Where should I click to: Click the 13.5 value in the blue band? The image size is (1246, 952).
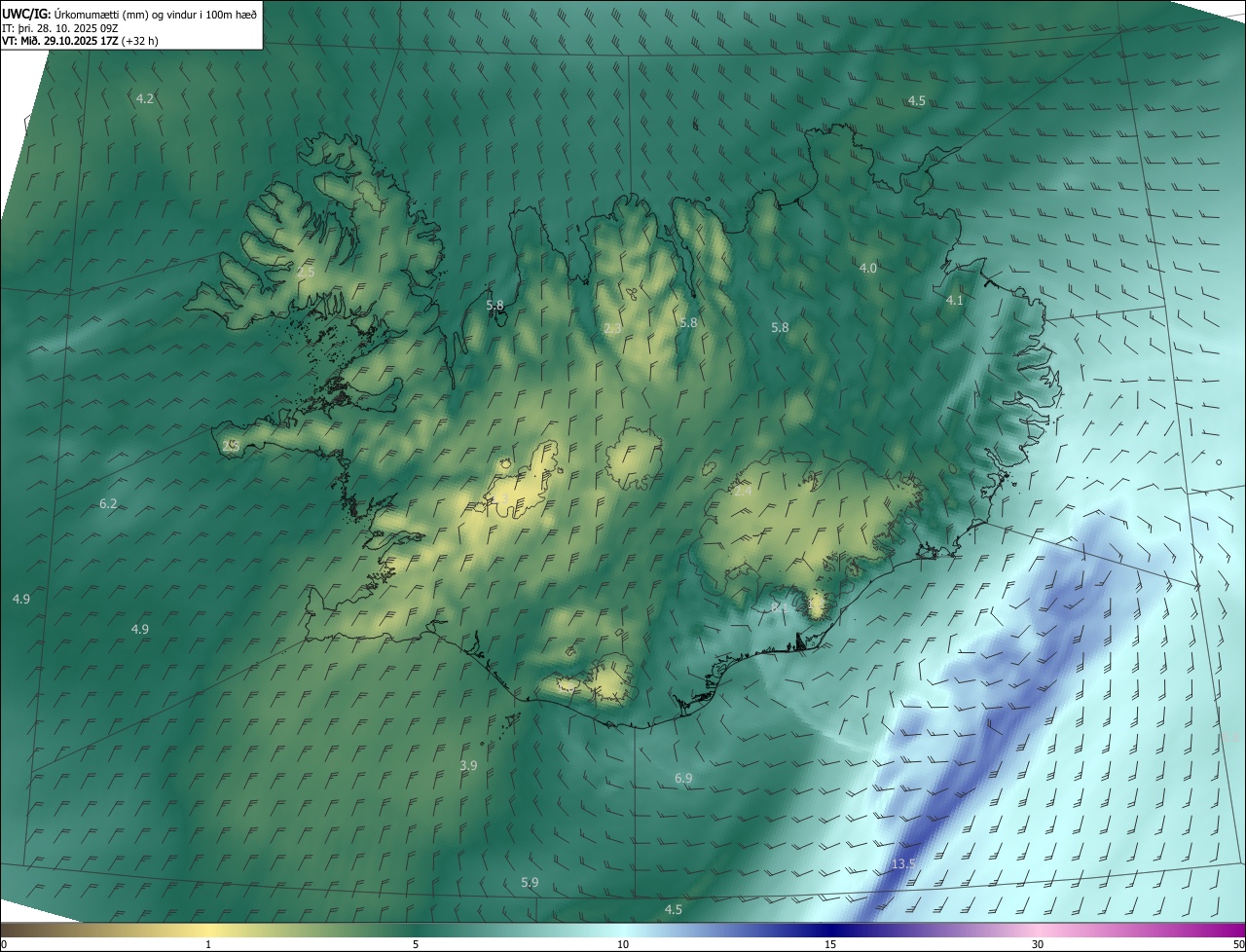pos(904,864)
